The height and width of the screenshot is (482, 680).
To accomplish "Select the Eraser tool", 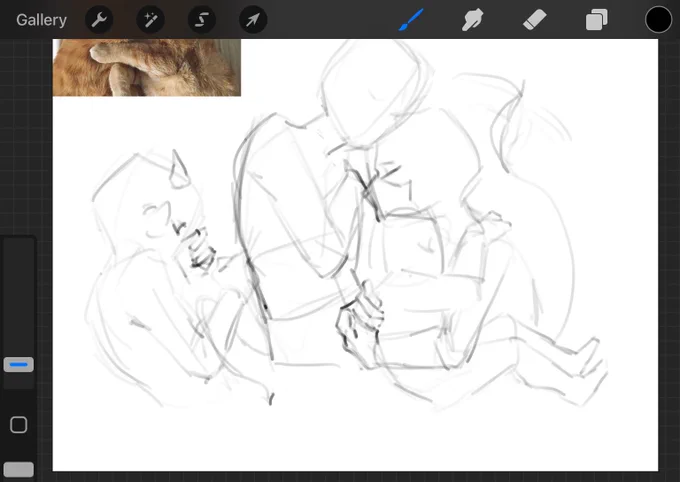I will tap(534, 20).
